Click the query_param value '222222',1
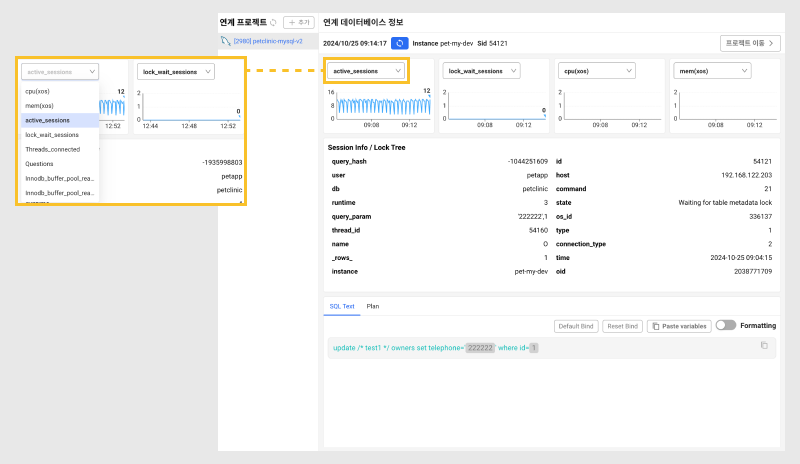Image resolution: width=800 pixels, height=464 pixels. [533, 216]
